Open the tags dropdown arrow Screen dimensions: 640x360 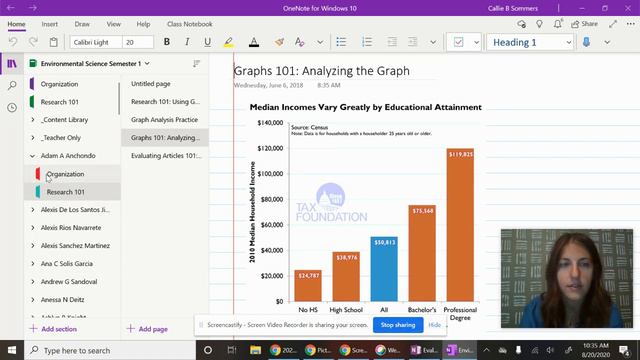(x=476, y=42)
